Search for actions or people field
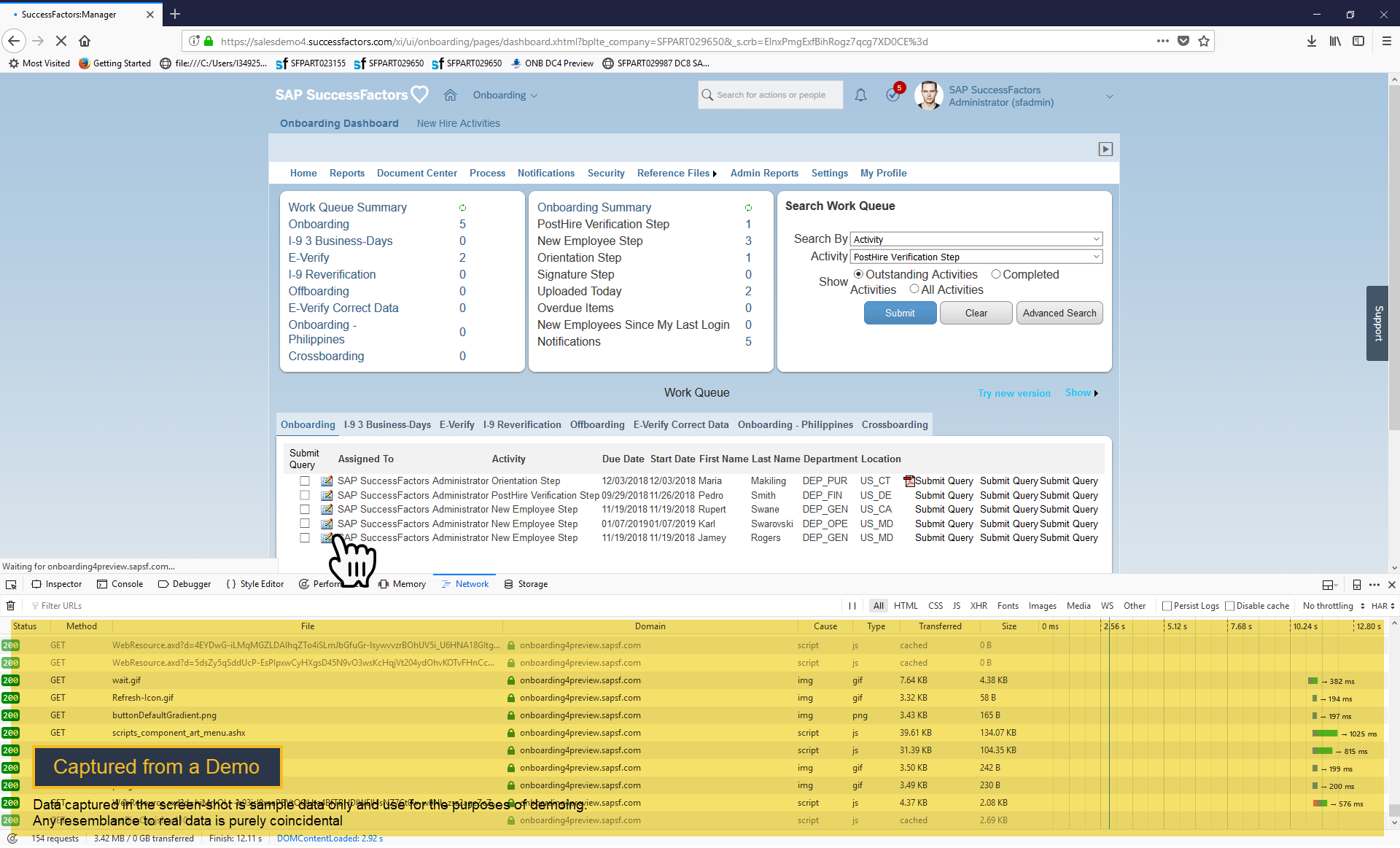 click(771, 95)
